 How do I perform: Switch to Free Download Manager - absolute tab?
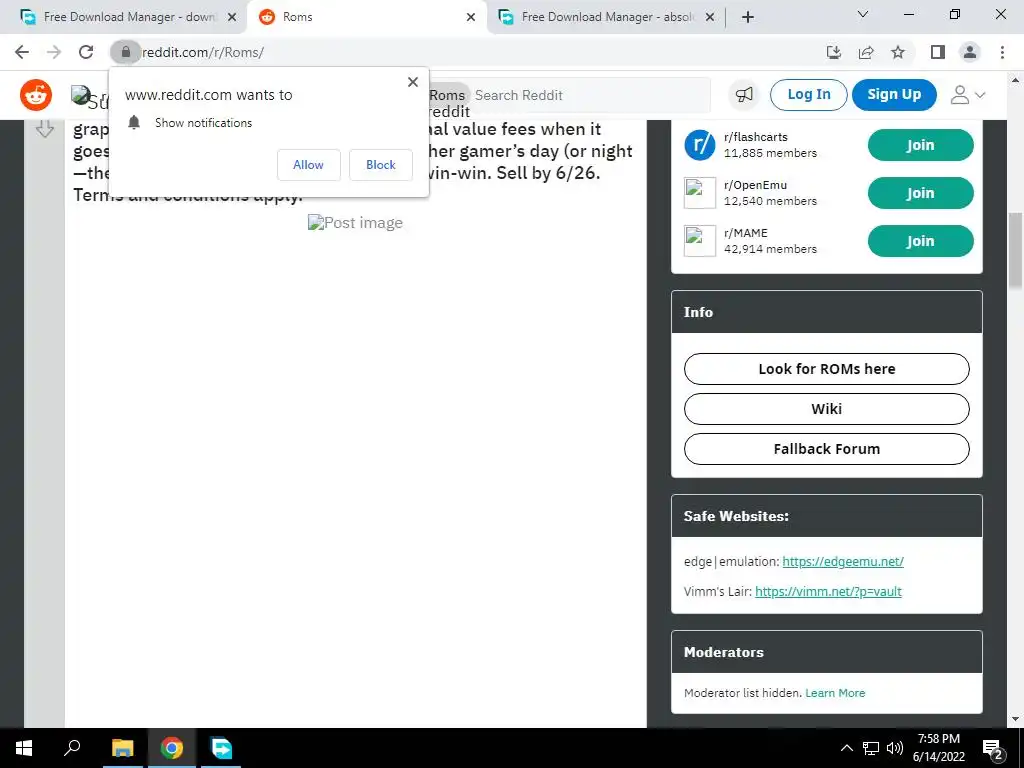coord(605,17)
